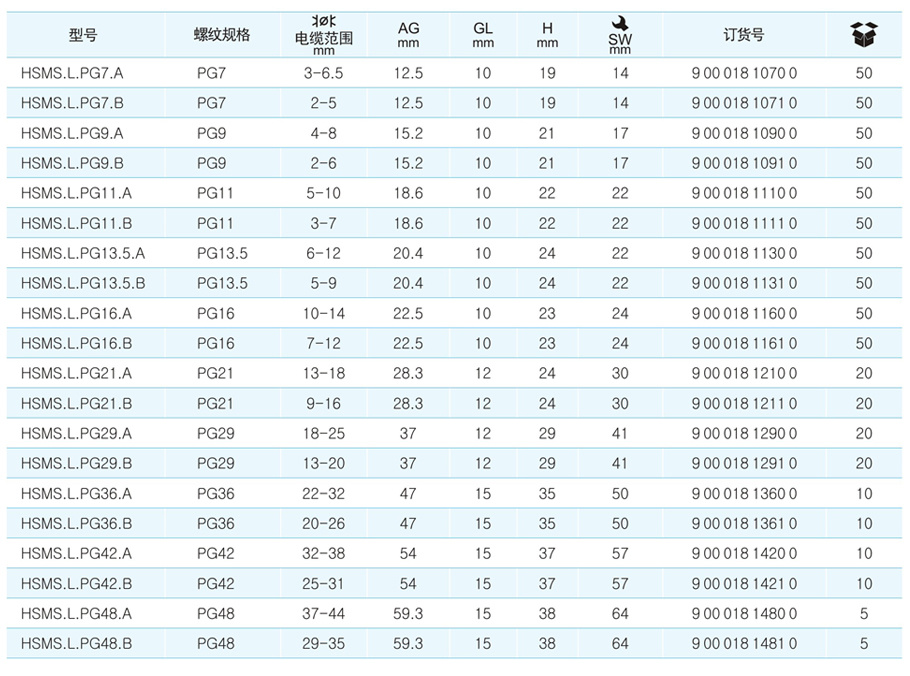
Task: Click model HSMS.L.PG29.B
Action: pyautogui.click(x=76, y=464)
